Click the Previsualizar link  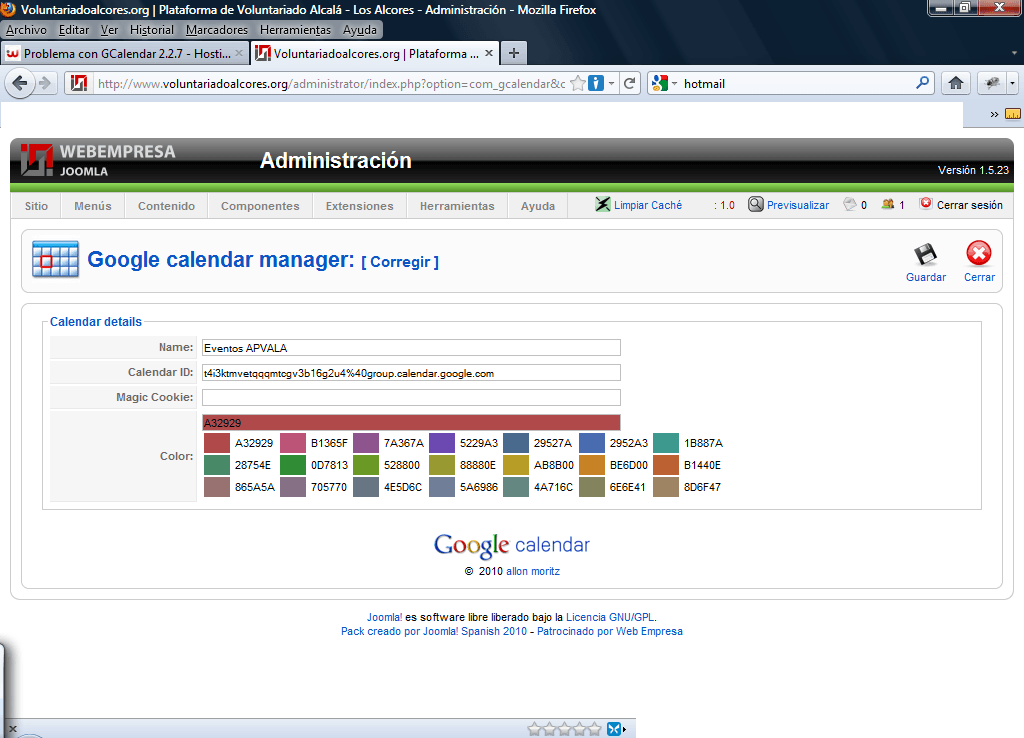pyautogui.click(x=798, y=205)
